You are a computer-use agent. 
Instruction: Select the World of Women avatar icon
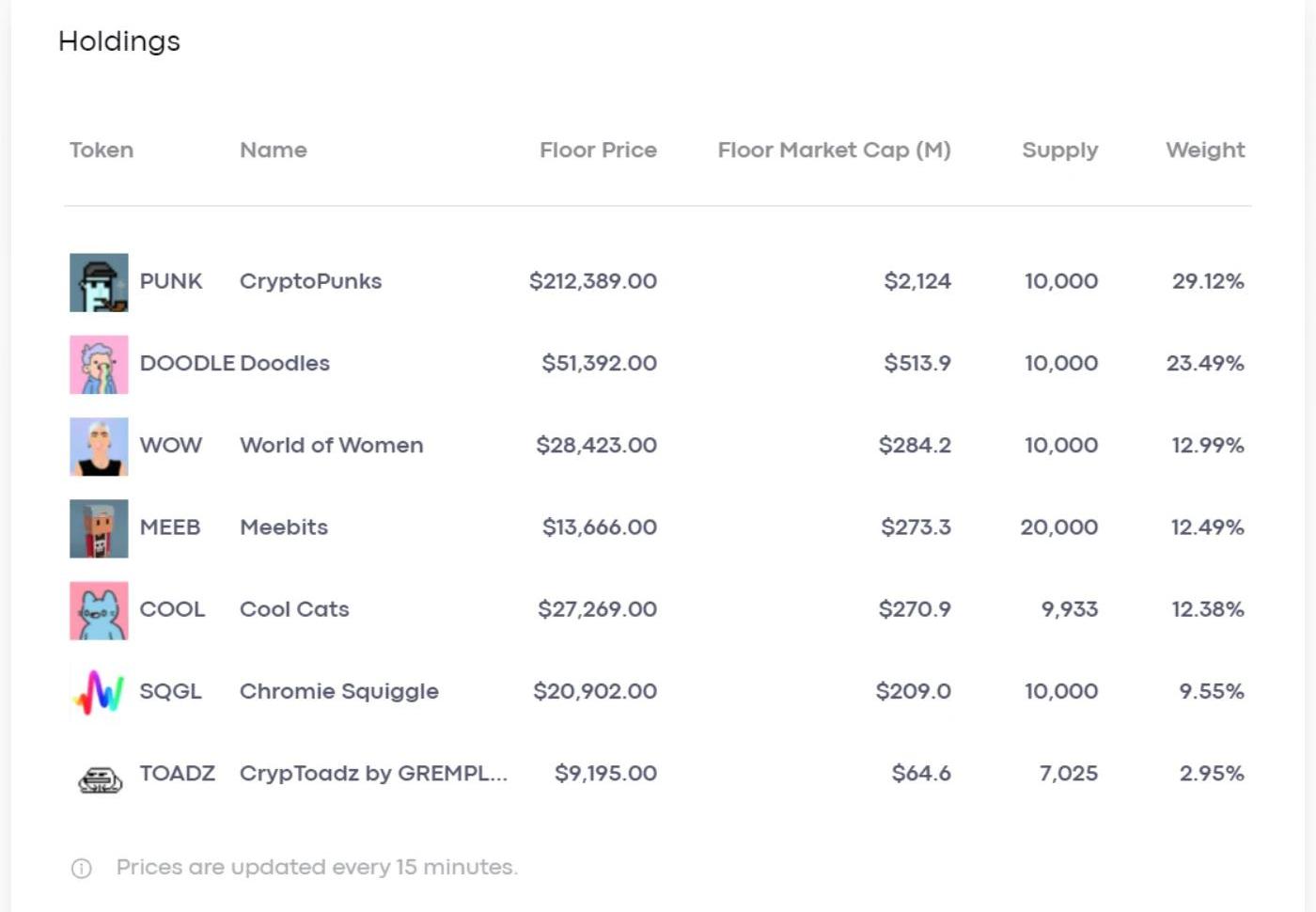[99, 446]
